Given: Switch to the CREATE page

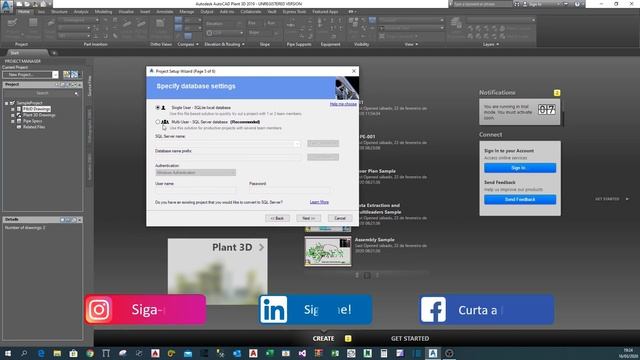Looking at the screenshot, I should [x=323, y=338].
